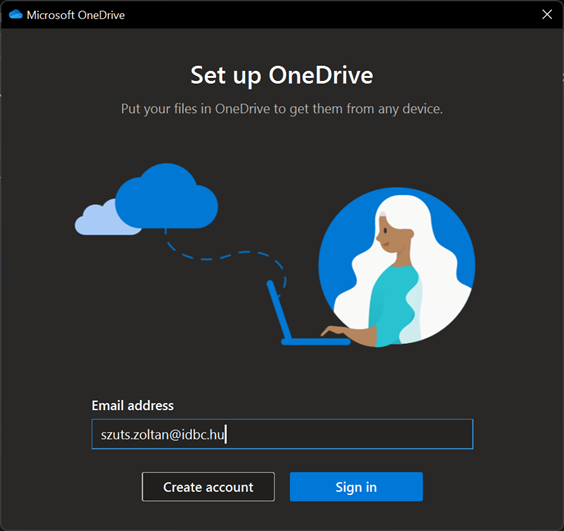This screenshot has width=564, height=531.
Task: Click Create account button
Action: [x=208, y=487]
